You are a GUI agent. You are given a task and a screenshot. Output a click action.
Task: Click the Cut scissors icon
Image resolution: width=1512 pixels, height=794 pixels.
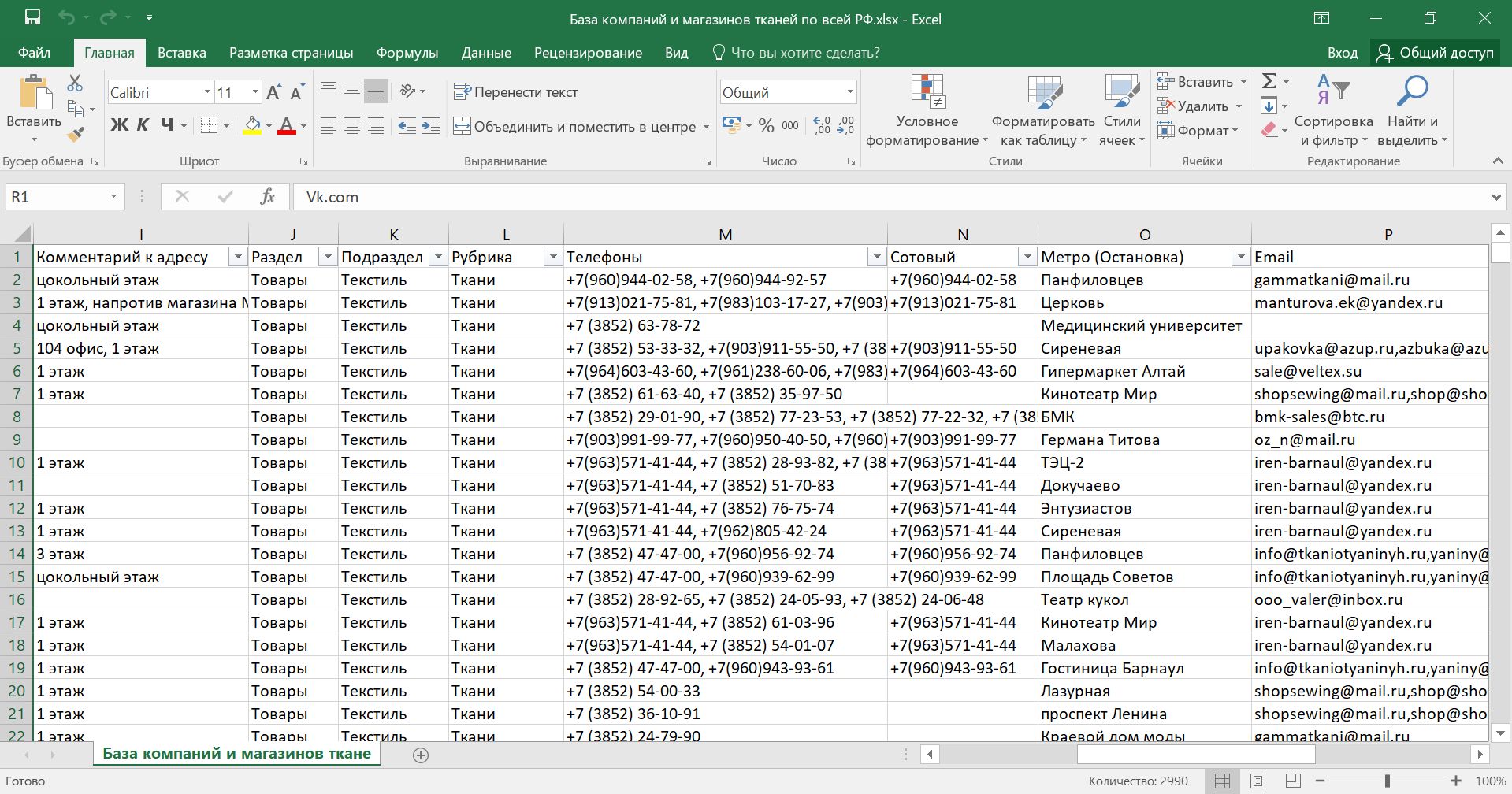click(75, 83)
